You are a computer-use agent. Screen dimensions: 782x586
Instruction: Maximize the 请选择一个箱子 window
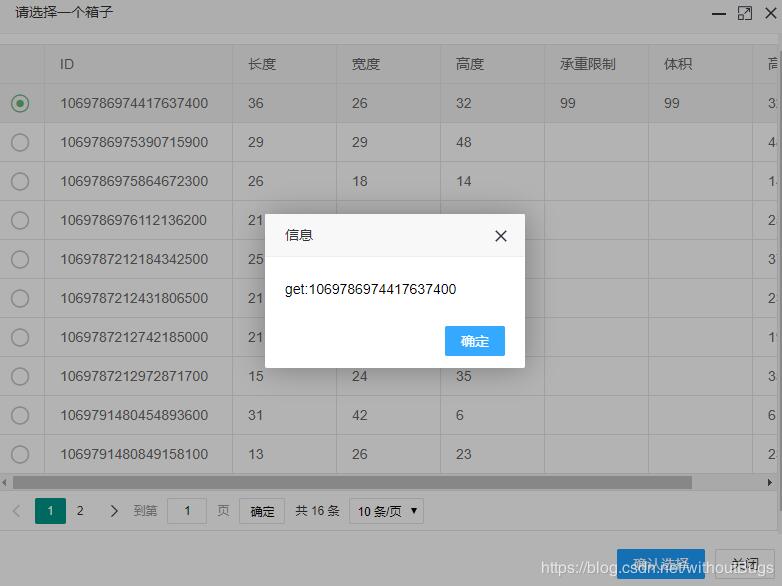point(745,13)
